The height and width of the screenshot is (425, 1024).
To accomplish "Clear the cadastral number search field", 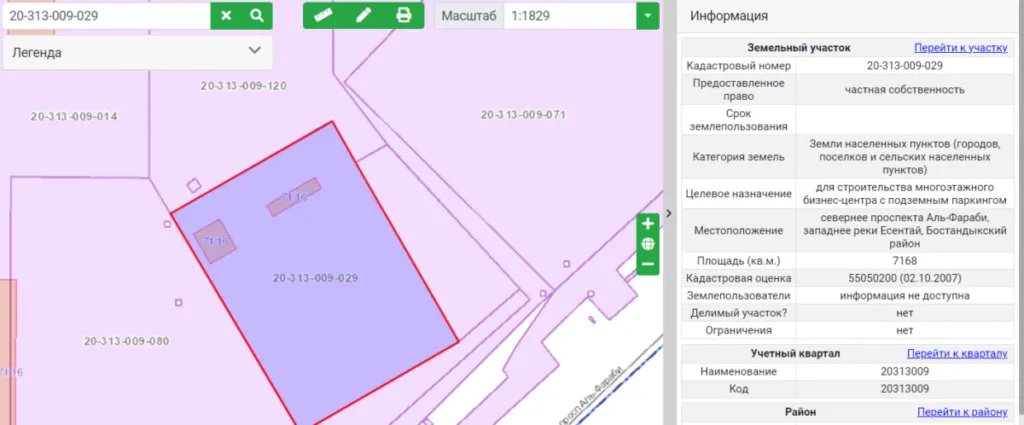I will [x=226, y=15].
